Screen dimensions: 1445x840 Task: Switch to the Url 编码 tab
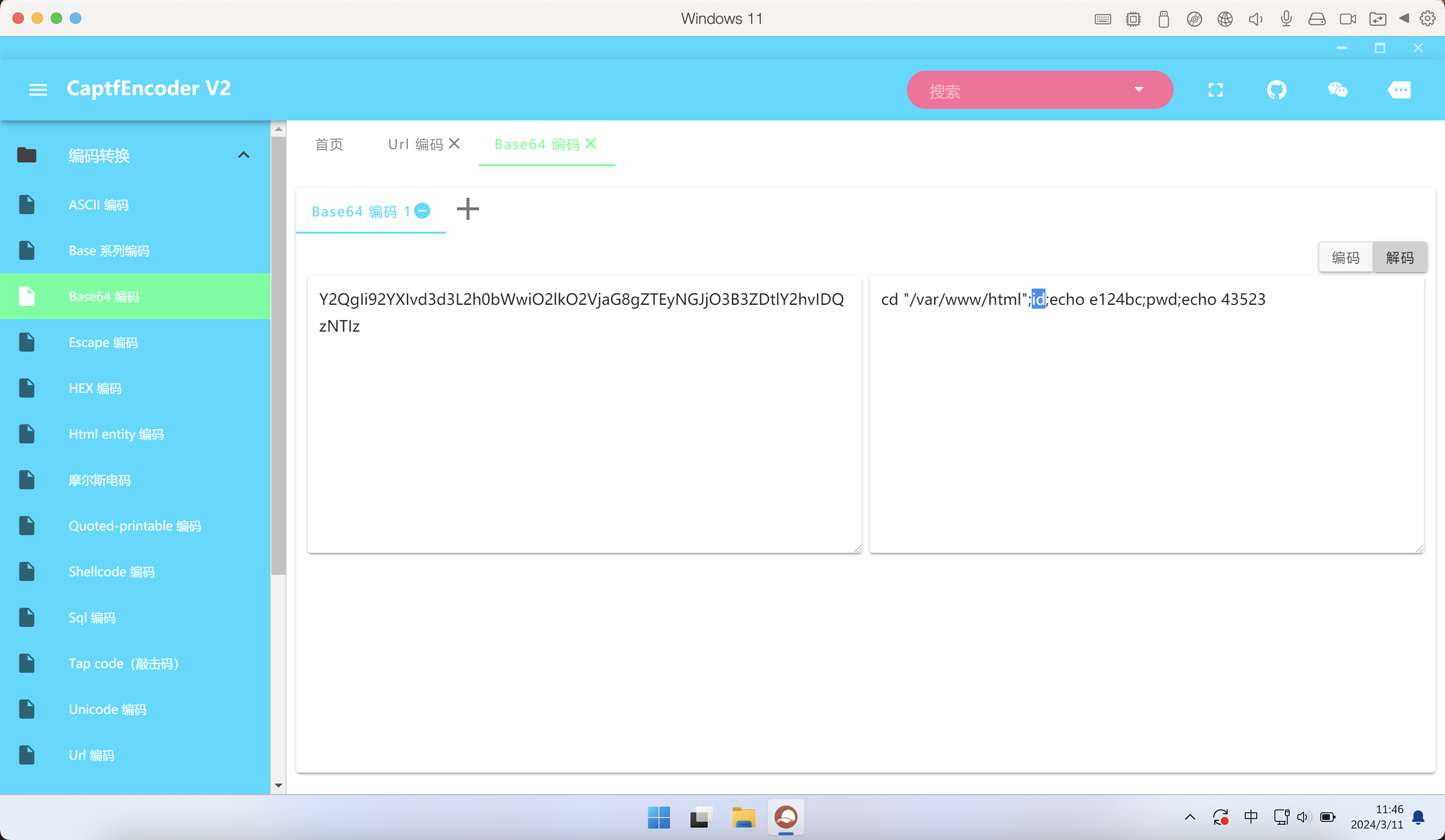pyautogui.click(x=415, y=144)
